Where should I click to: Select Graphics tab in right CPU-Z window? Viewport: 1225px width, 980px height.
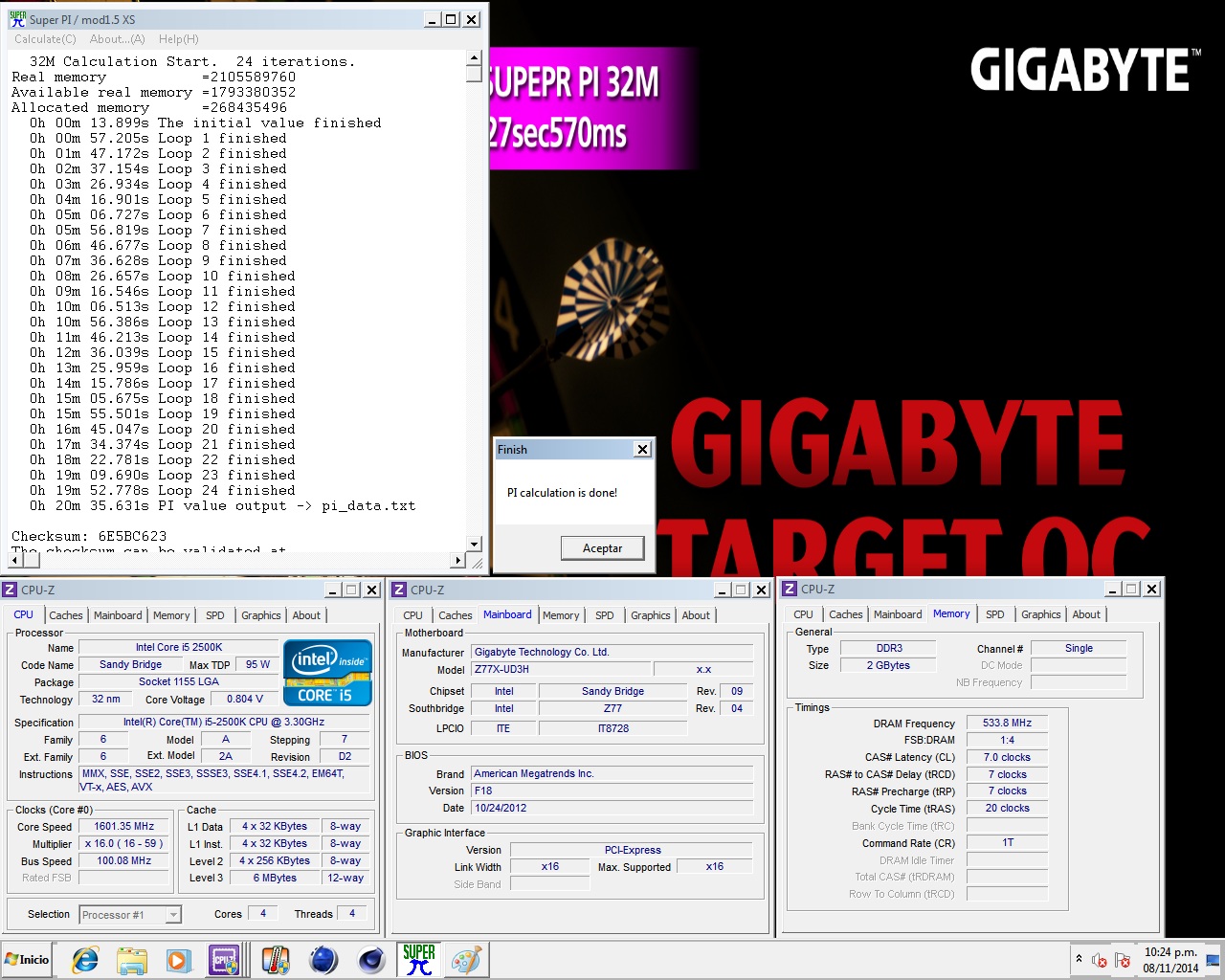[x=1041, y=614]
